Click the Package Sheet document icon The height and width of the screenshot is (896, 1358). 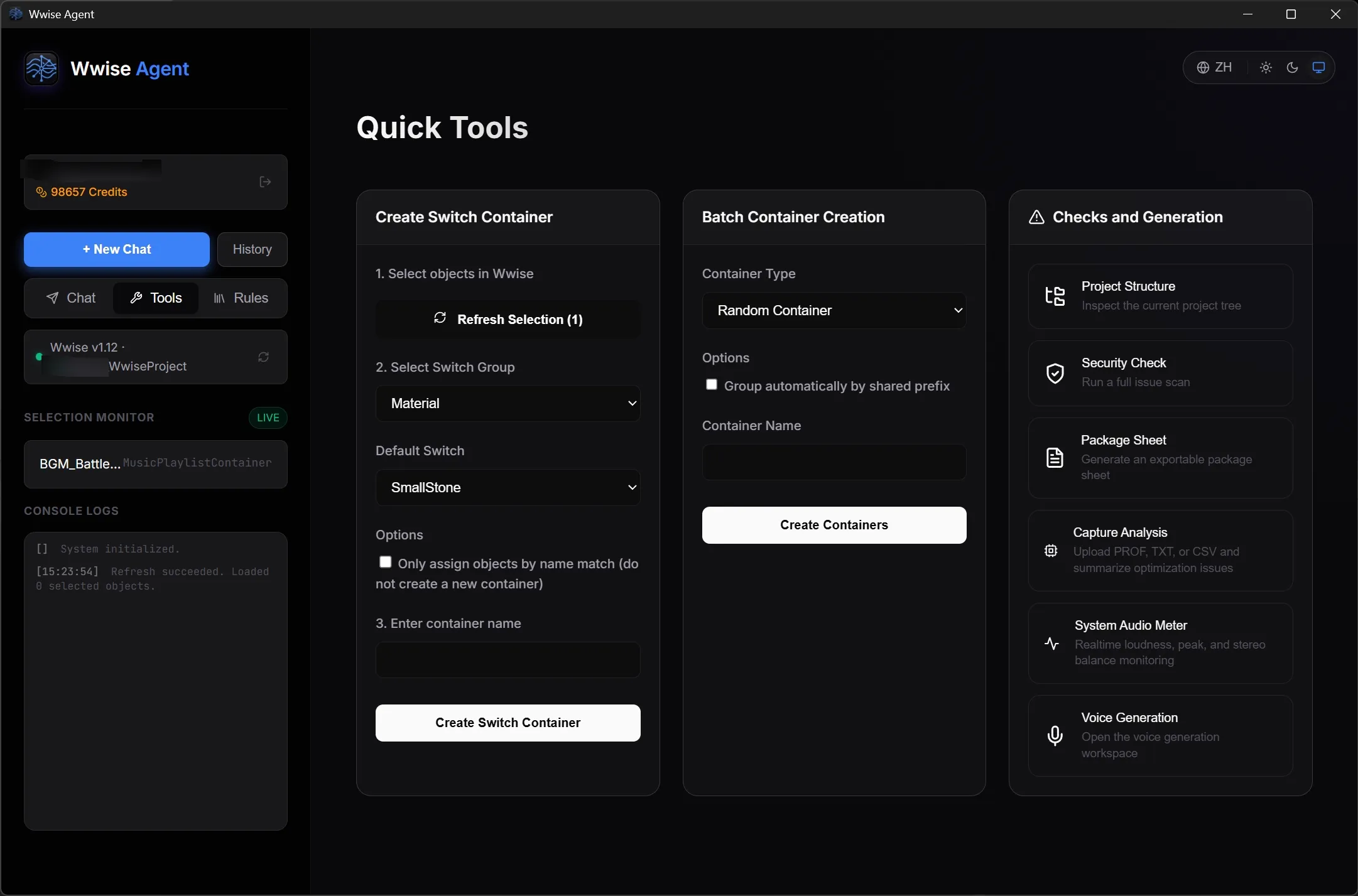1055,458
